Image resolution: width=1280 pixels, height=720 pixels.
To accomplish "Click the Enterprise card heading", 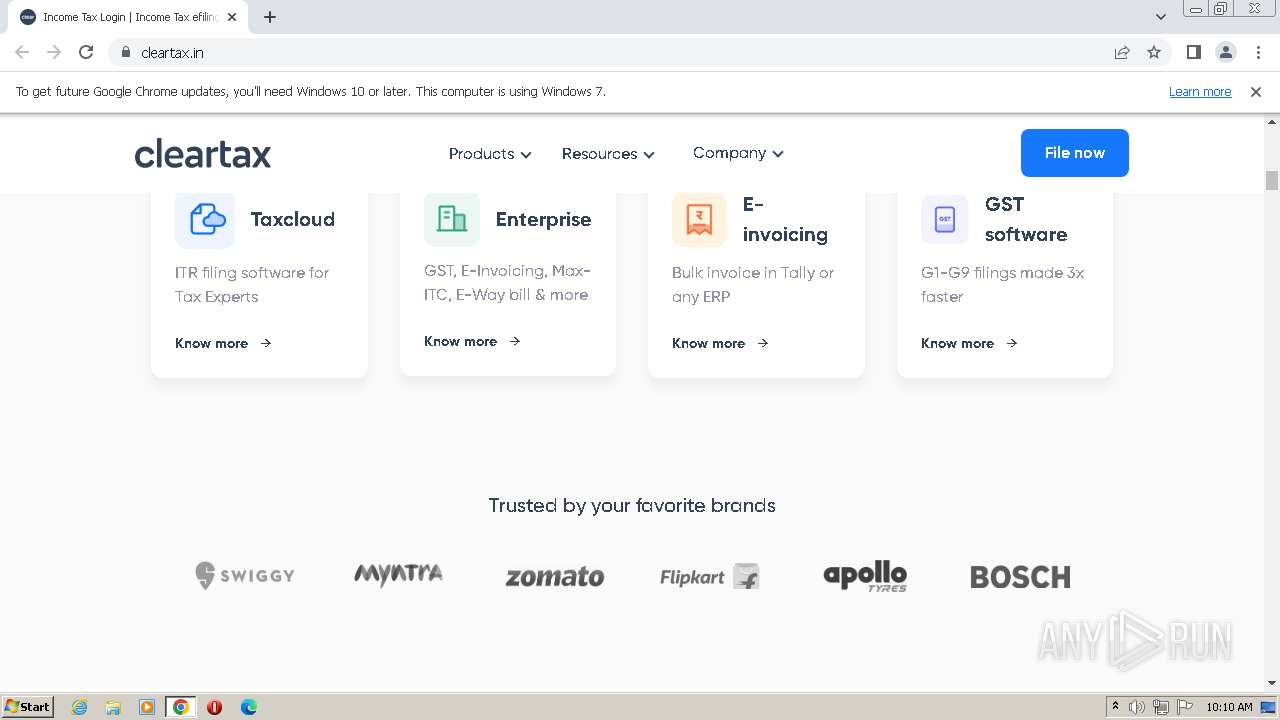I will (543, 219).
